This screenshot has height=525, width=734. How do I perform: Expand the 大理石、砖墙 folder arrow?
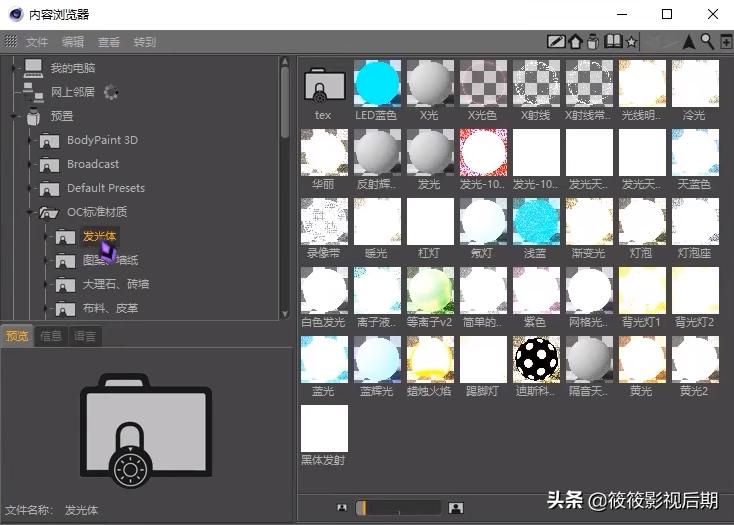click(x=46, y=284)
